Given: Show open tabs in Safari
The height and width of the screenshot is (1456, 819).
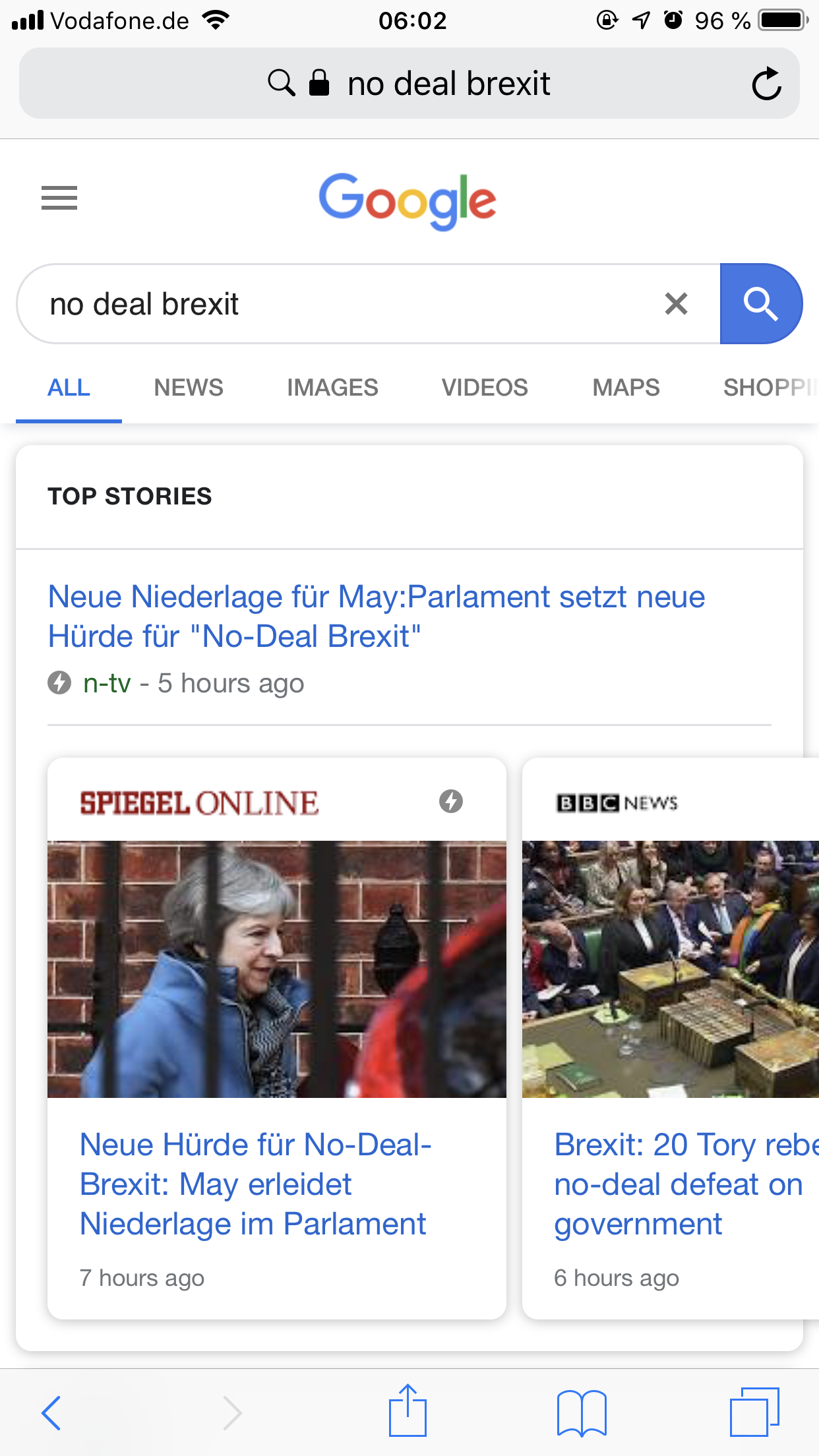Looking at the screenshot, I should coord(754,1412).
